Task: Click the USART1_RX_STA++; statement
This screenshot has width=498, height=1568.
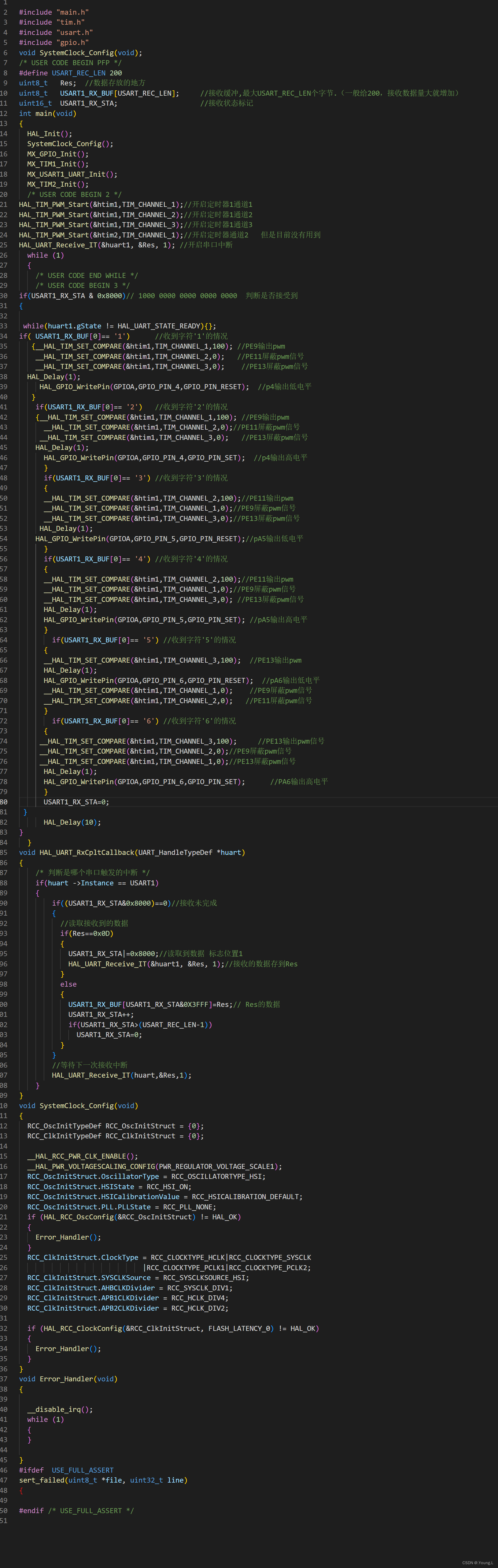Action: (x=101, y=1015)
